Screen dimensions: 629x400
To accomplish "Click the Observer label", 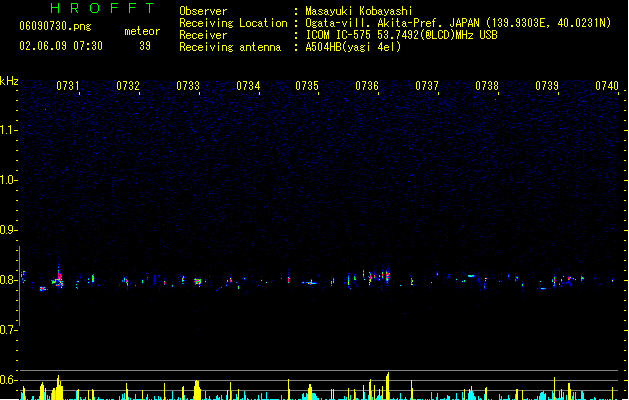I will [x=203, y=11].
